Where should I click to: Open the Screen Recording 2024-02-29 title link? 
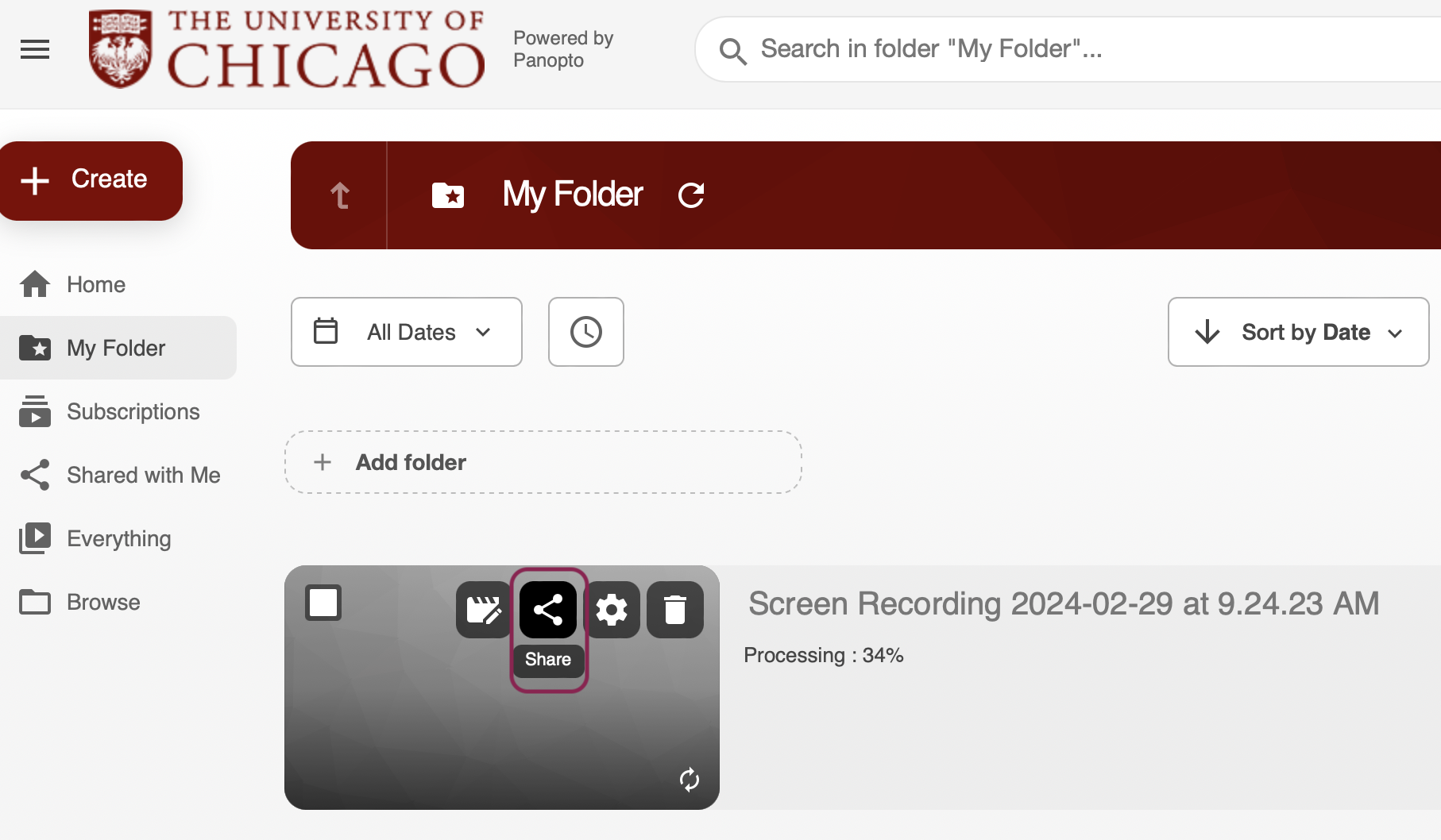(1063, 603)
